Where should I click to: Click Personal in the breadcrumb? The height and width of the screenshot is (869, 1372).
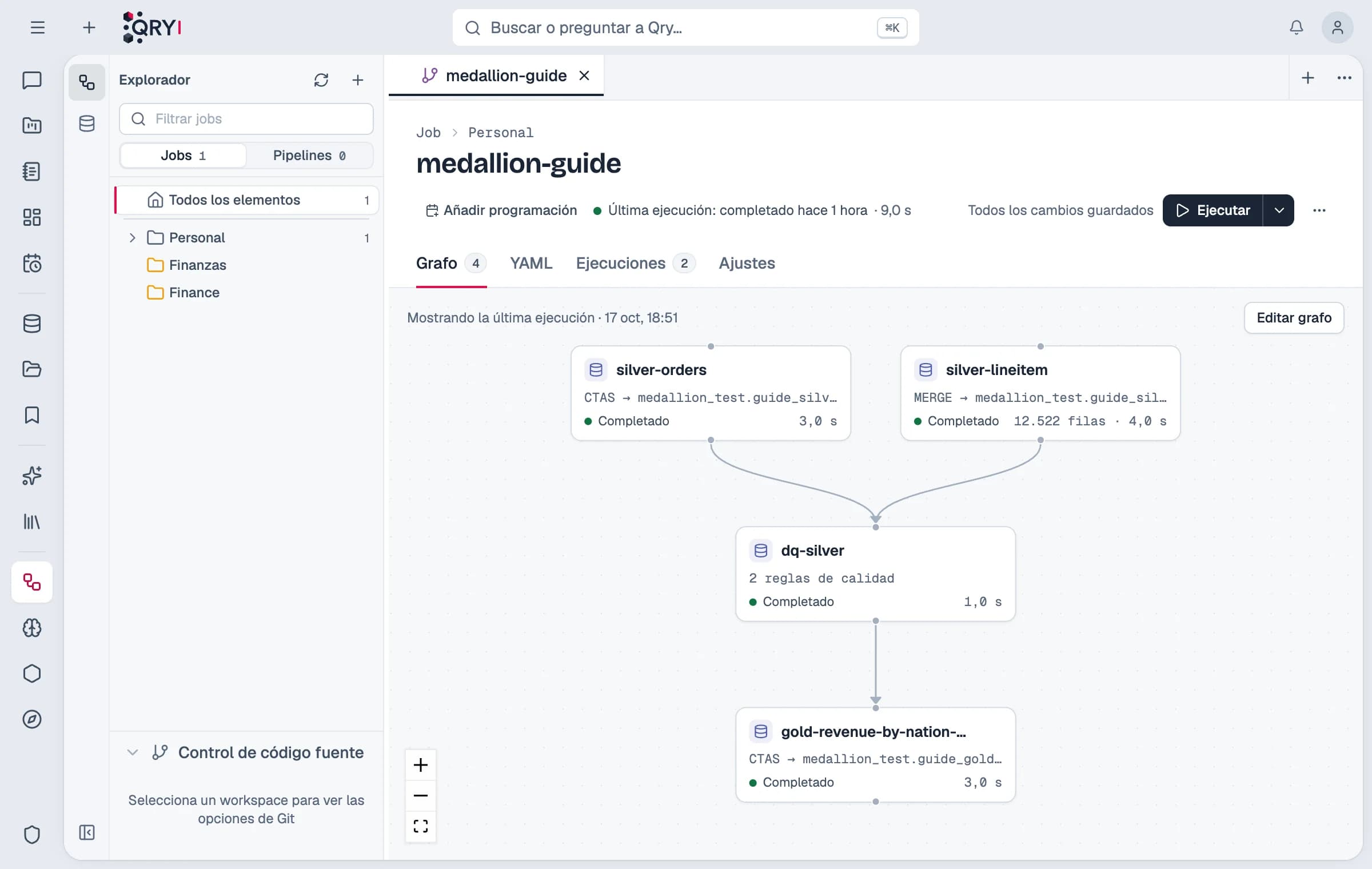[501, 133]
